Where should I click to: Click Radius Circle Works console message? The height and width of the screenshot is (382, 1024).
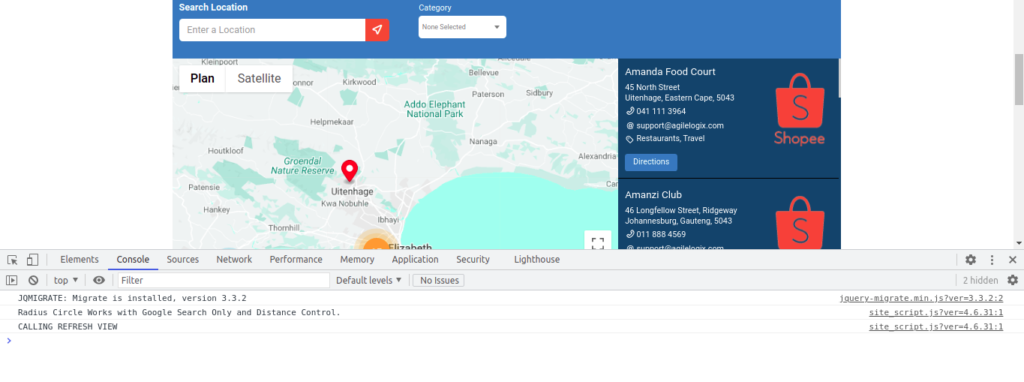[179, 313]
